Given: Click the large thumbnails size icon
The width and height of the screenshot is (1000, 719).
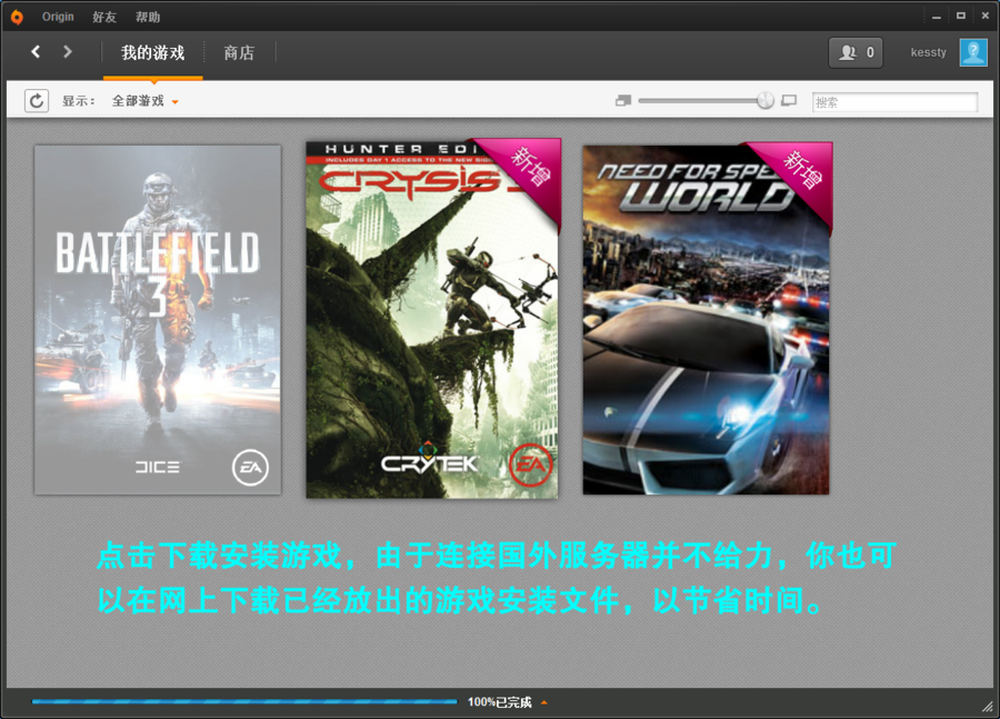Looking at the screenshot, I should coord(789,101).
